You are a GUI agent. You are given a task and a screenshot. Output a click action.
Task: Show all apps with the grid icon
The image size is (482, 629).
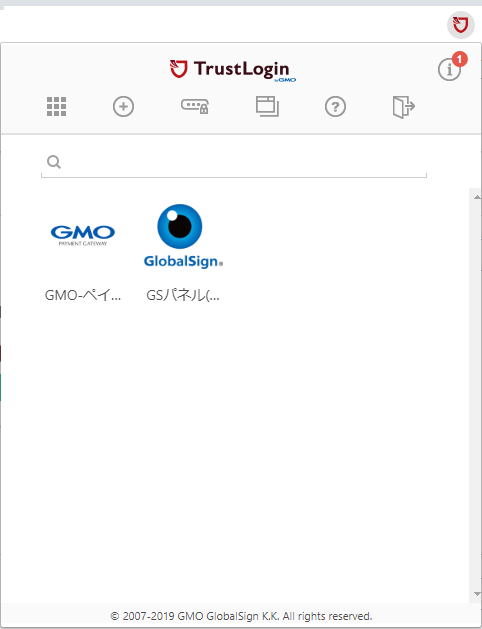pyautogui.click(x=57, y=107)
